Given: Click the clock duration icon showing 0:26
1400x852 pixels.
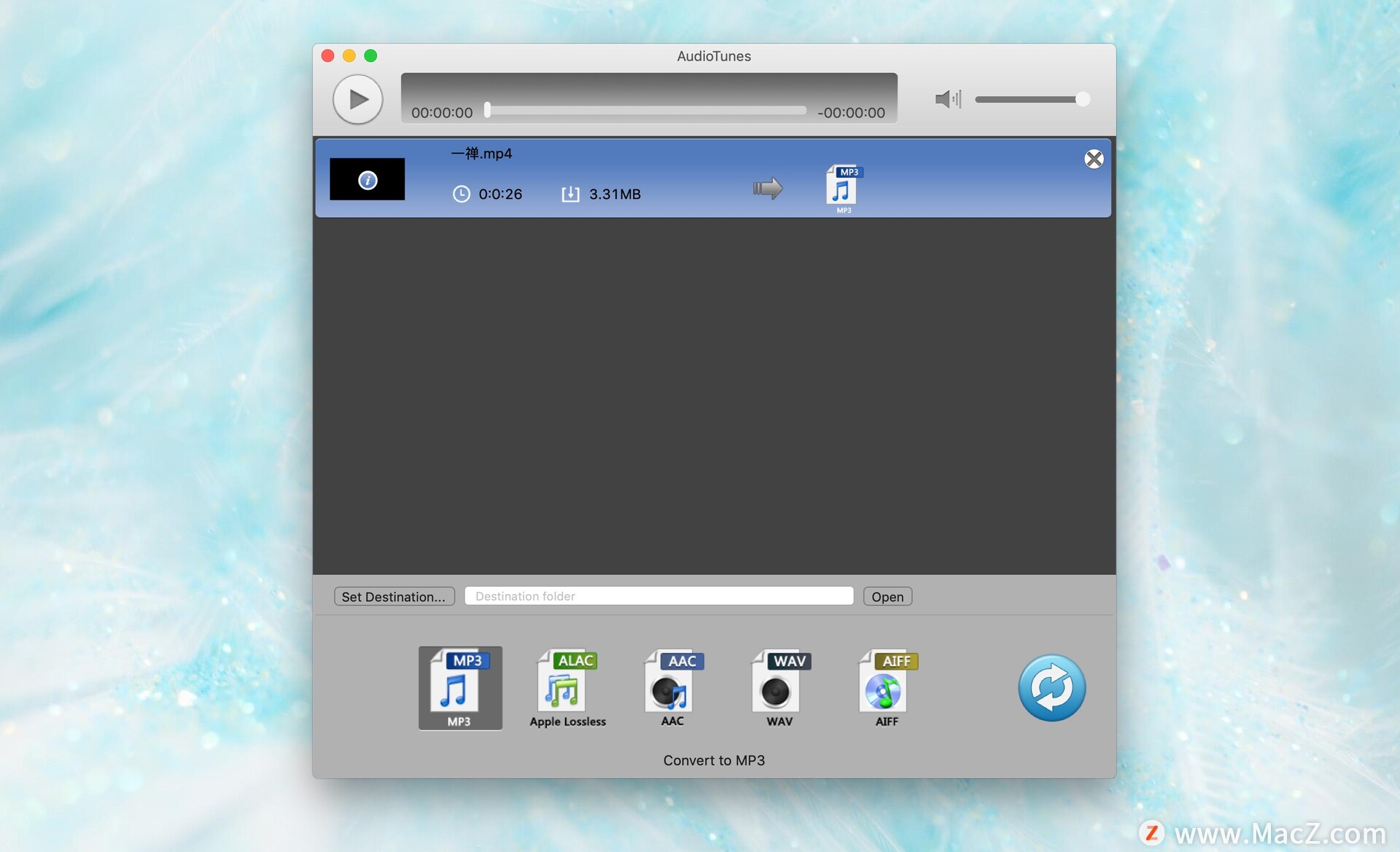Looking at the screenshot, I should [461, 194].
